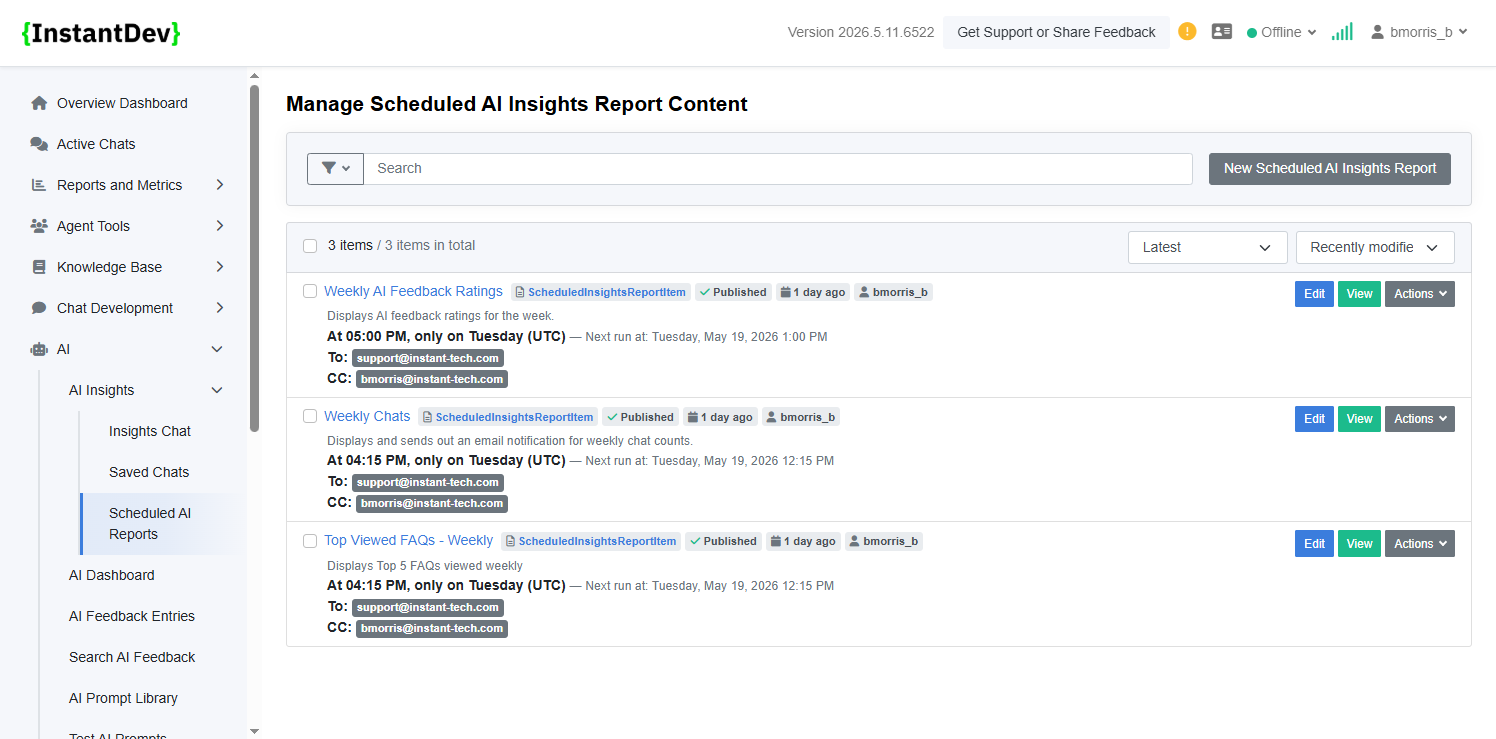The height and width of the screenshot is (739, 1496).
Task: Open AI Prompt Library
Action: [123, 698]
